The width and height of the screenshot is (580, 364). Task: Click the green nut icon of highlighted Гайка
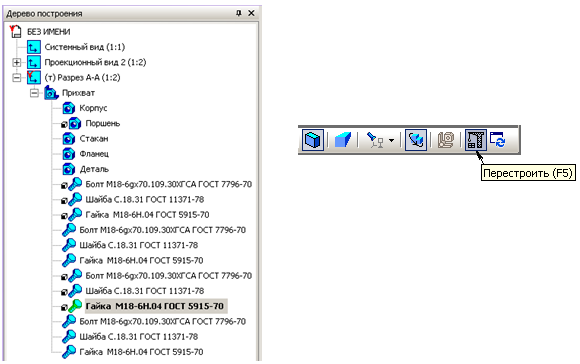75,306
